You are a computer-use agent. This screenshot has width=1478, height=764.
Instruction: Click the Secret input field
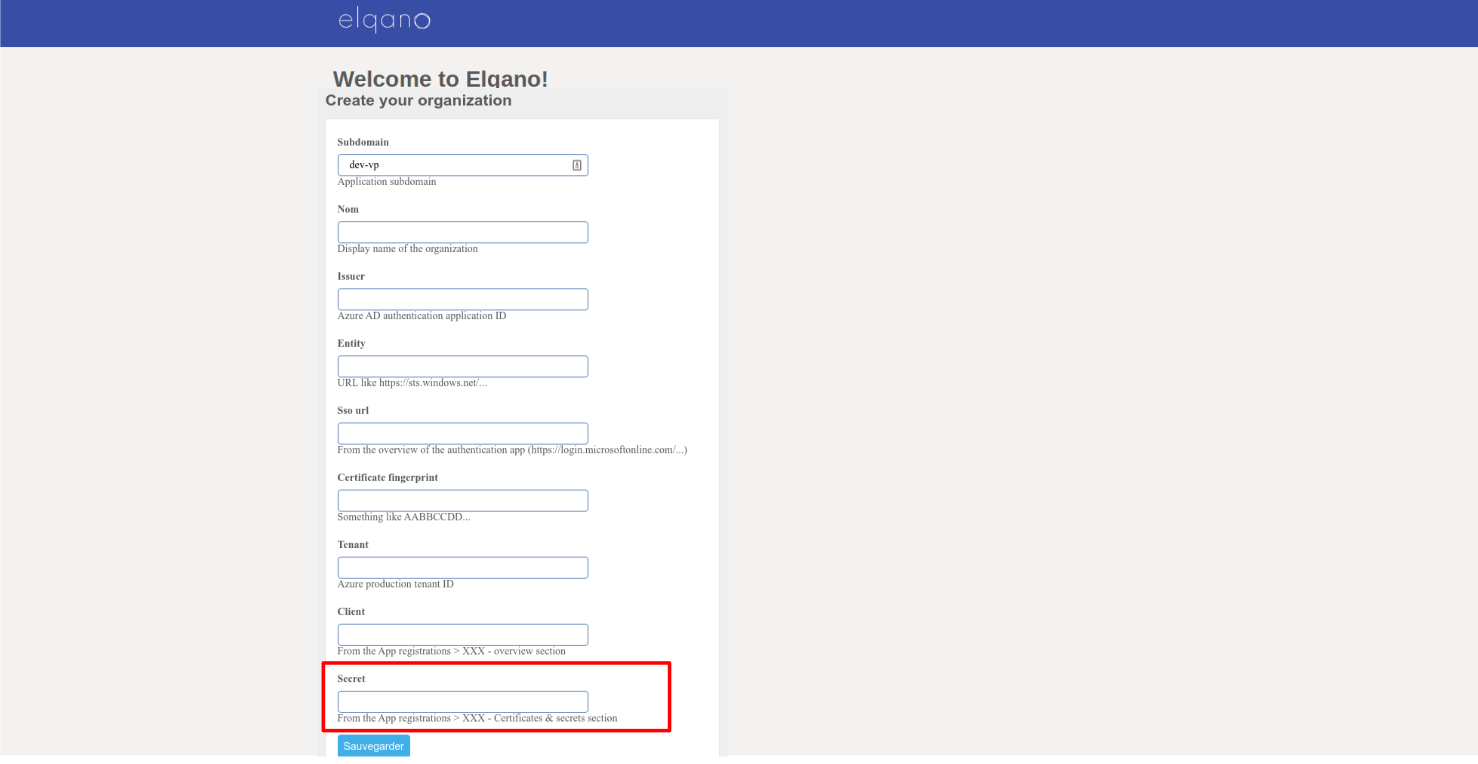[463, 701]
